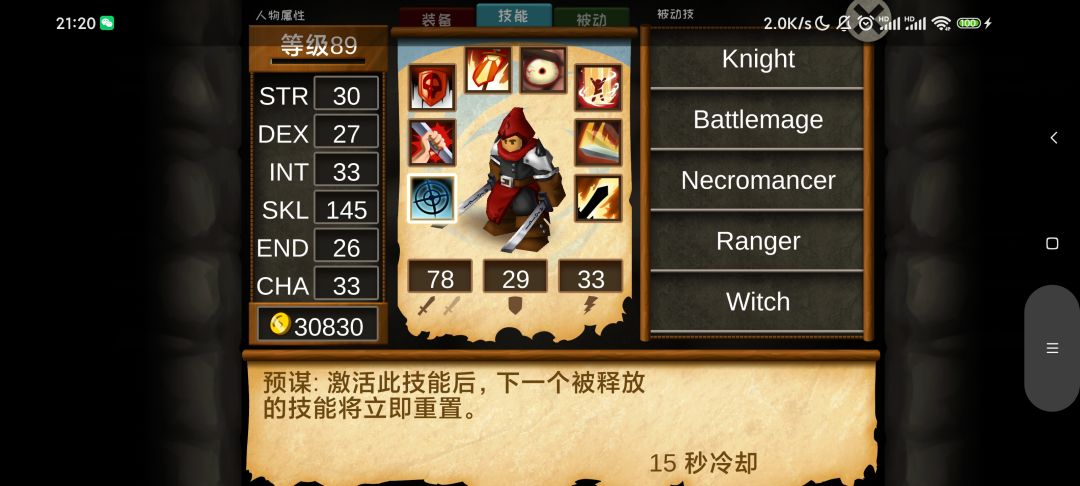Image resolution: width=1080 pixels, height=486 pixels.
Task: Select the eyeball skill icon
Action: 543,70
